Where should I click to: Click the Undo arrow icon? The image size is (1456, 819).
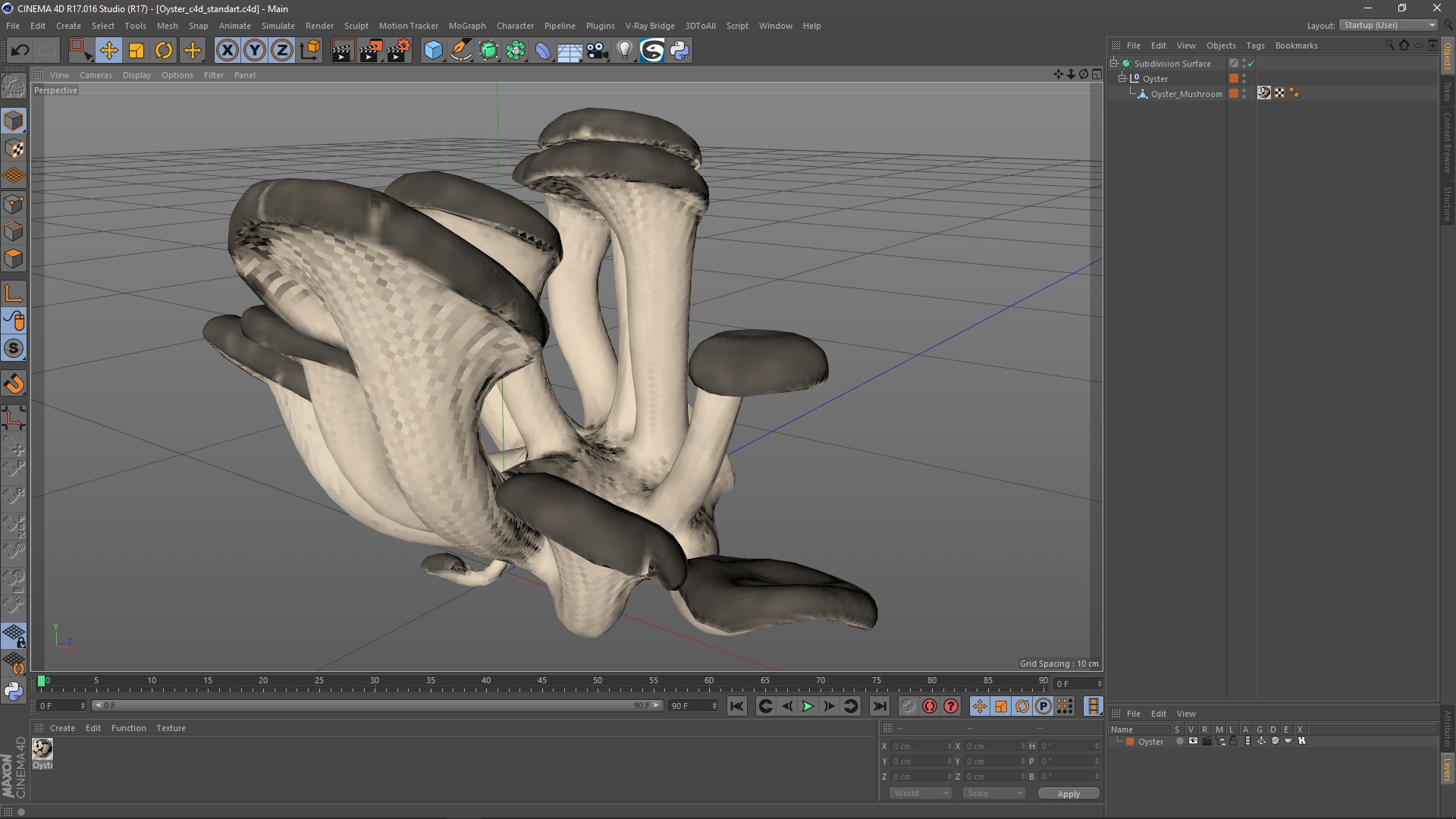click(20, 51)
